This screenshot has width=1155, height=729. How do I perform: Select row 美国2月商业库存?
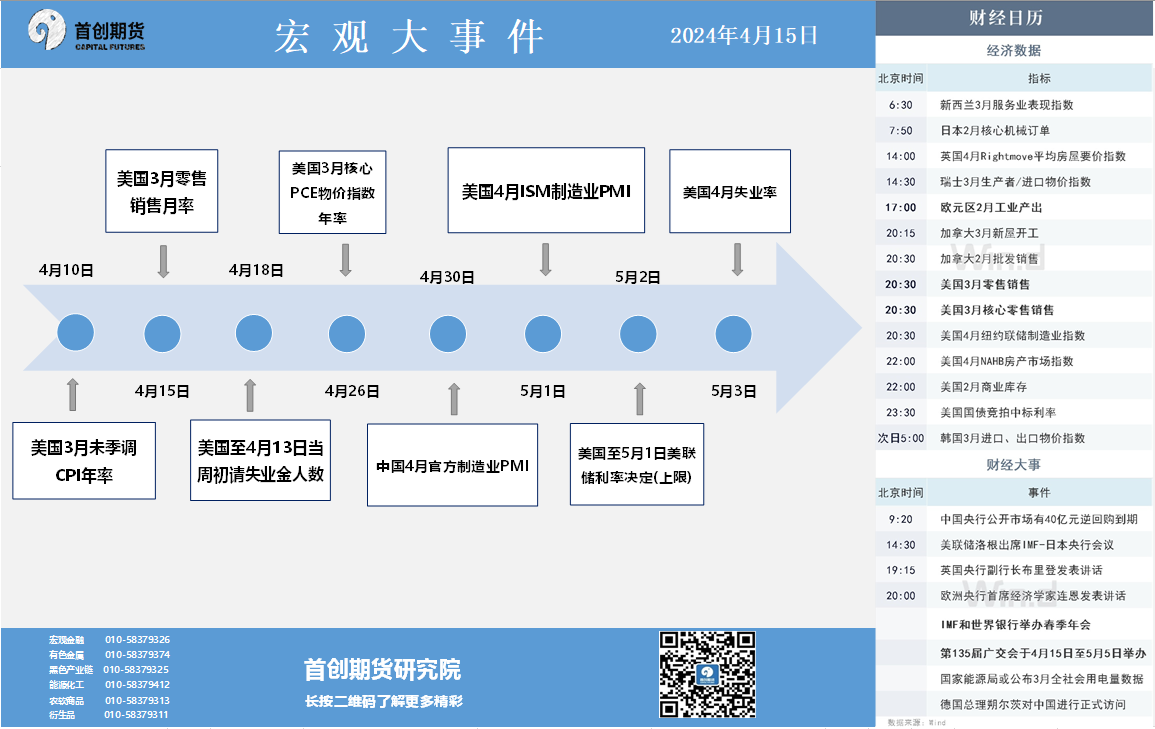(x=1014, y=387)
